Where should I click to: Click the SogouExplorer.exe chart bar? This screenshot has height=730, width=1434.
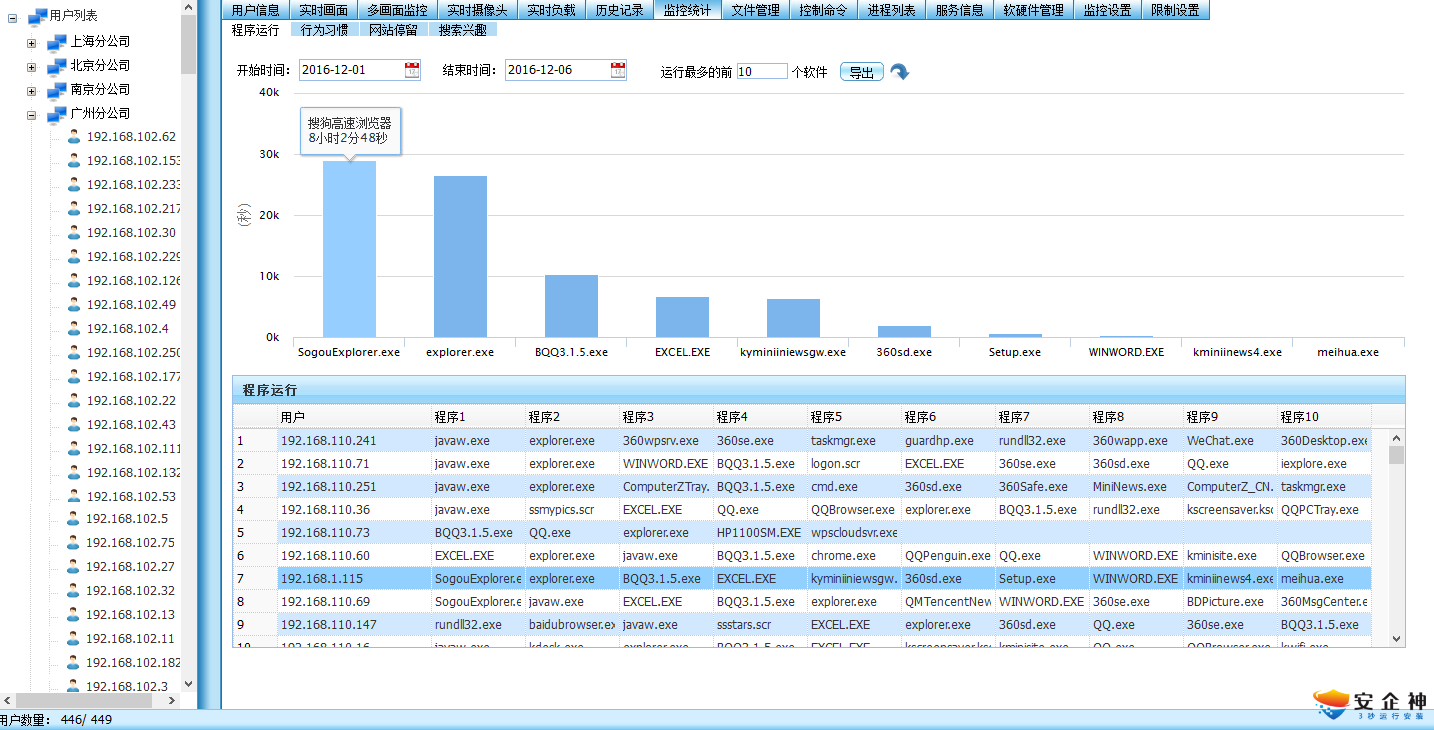[349, 249]
